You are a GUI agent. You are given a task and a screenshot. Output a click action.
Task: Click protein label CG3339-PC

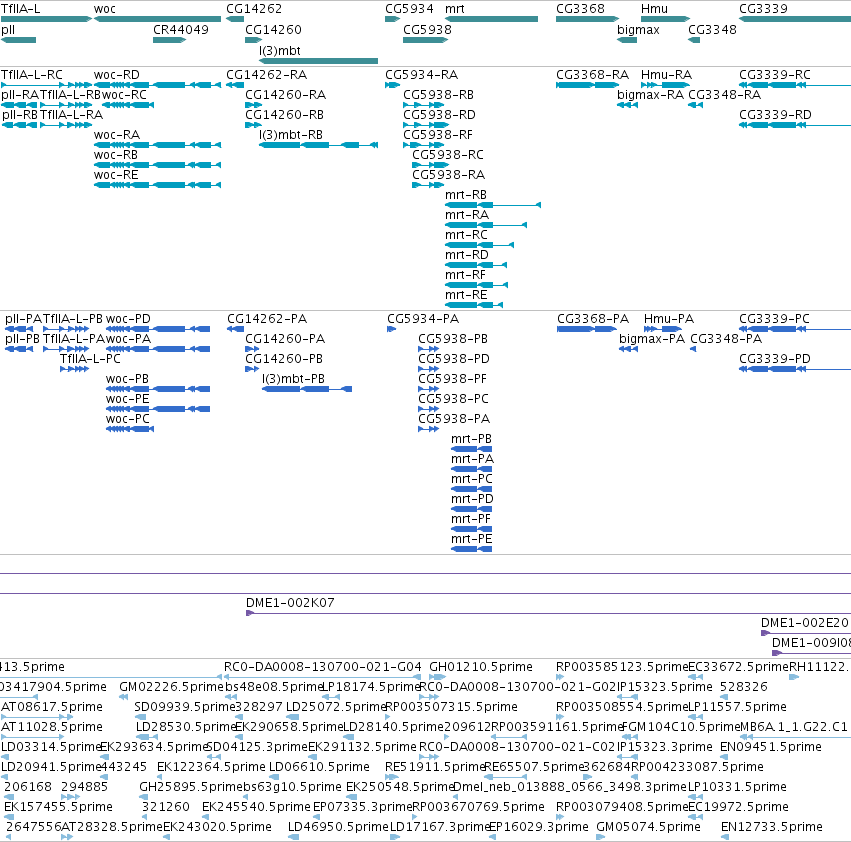click(x=774, y=319)
